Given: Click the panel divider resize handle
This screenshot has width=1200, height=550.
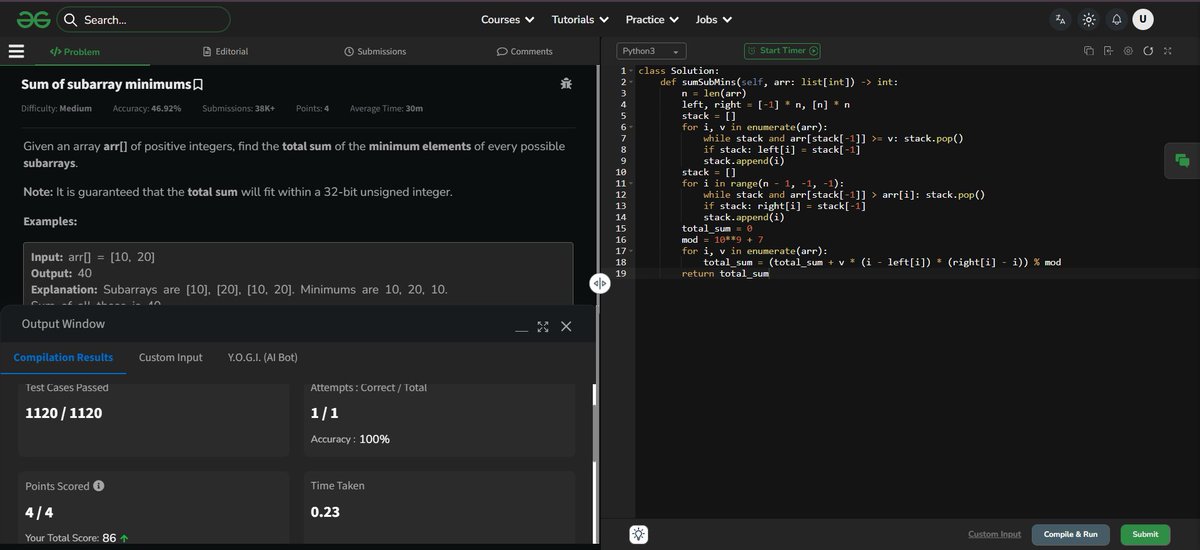Looking at the screenshot, I should click(600, 283).
